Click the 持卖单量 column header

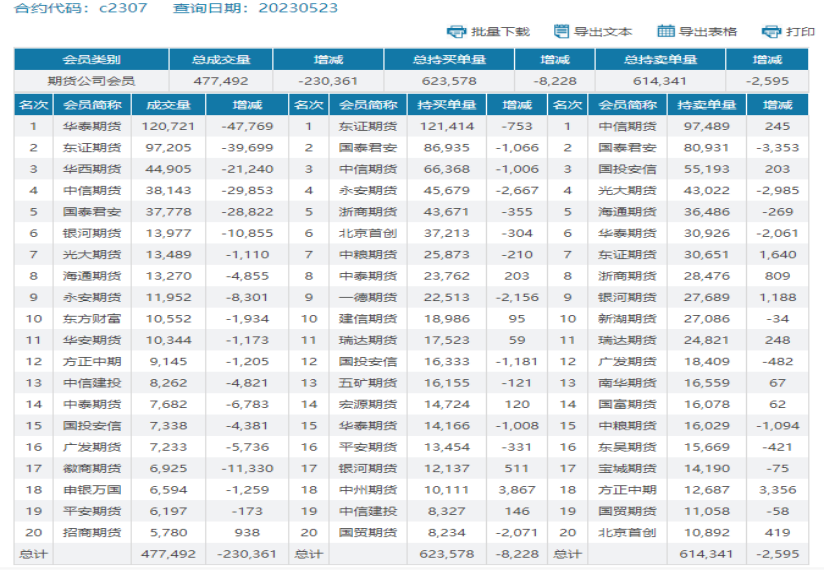(x=706, y=105)
